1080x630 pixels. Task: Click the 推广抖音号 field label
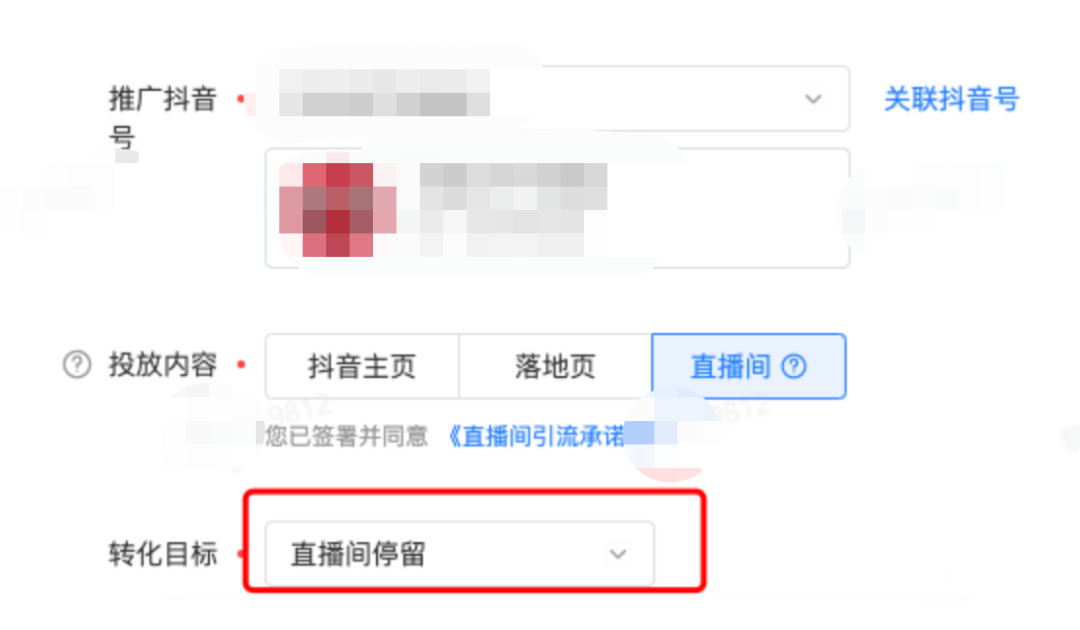(x=163, y=118)
